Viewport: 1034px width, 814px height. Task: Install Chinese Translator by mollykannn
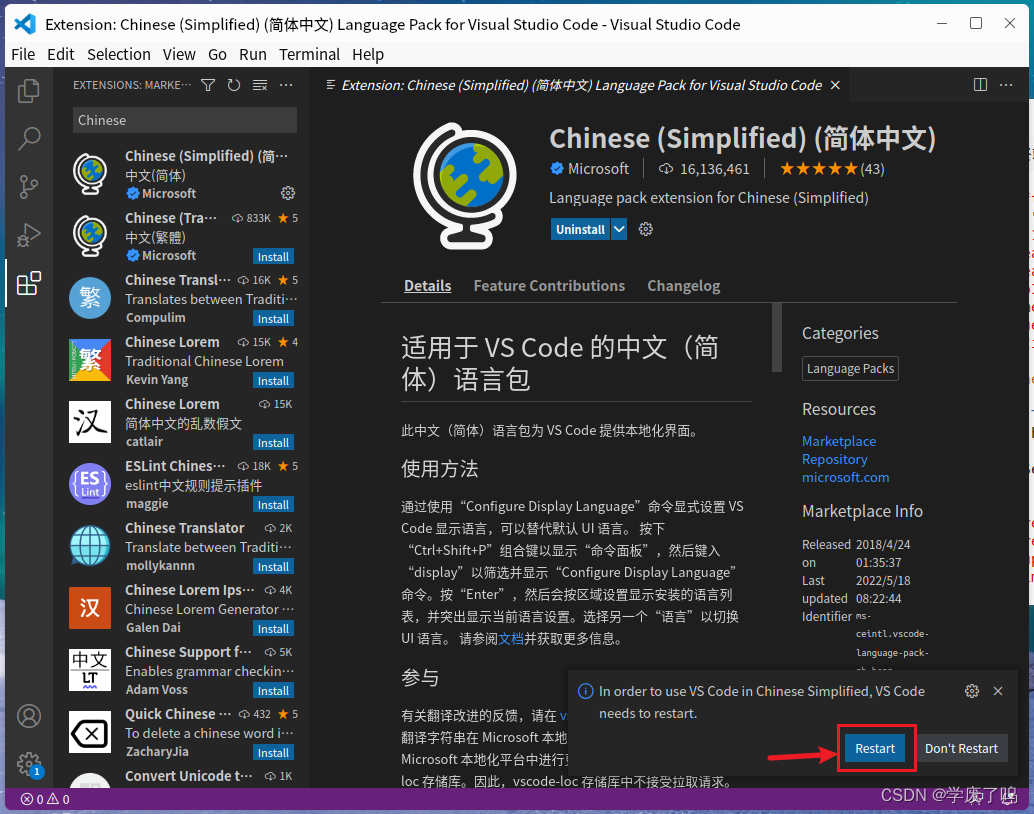pos(273,567)
